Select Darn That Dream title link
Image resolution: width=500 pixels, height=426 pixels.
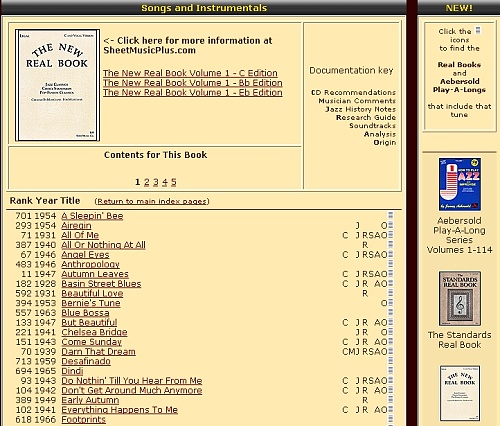[98, 352]
